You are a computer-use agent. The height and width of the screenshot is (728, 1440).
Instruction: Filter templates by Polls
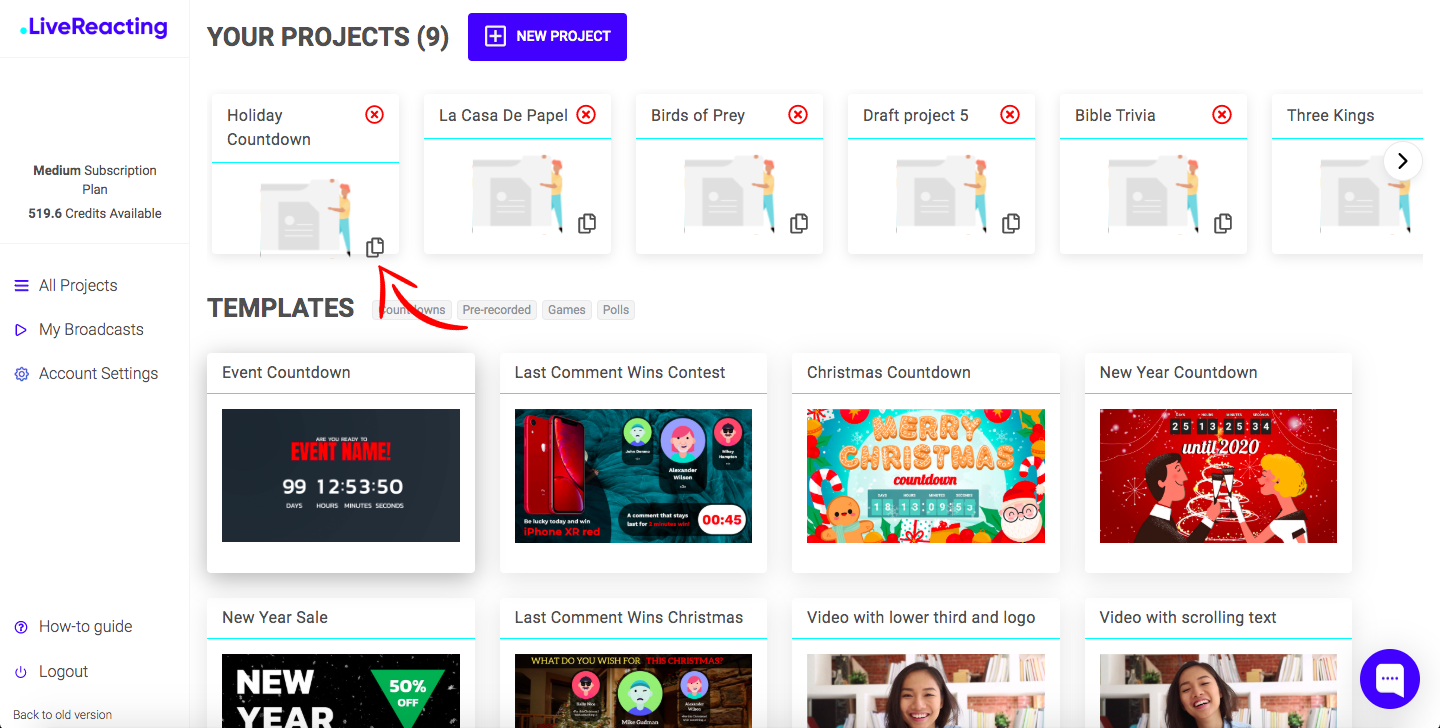click(616, 310)
